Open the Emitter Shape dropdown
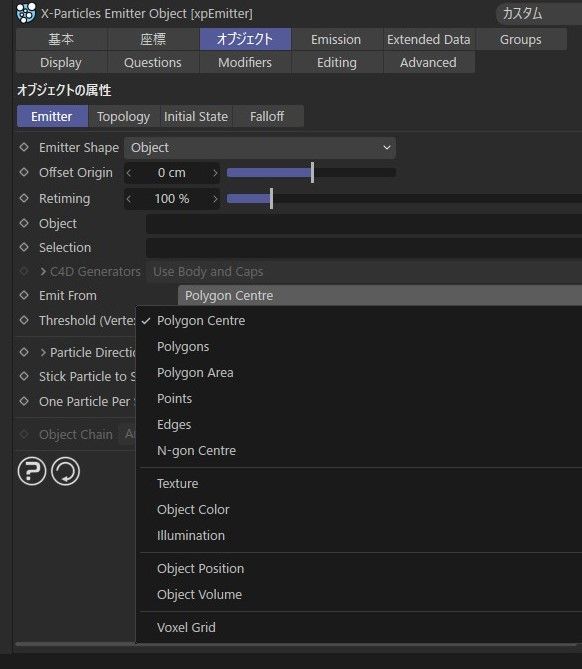The height and width of the screenshot is (669, 582). [x=260, y=148]
